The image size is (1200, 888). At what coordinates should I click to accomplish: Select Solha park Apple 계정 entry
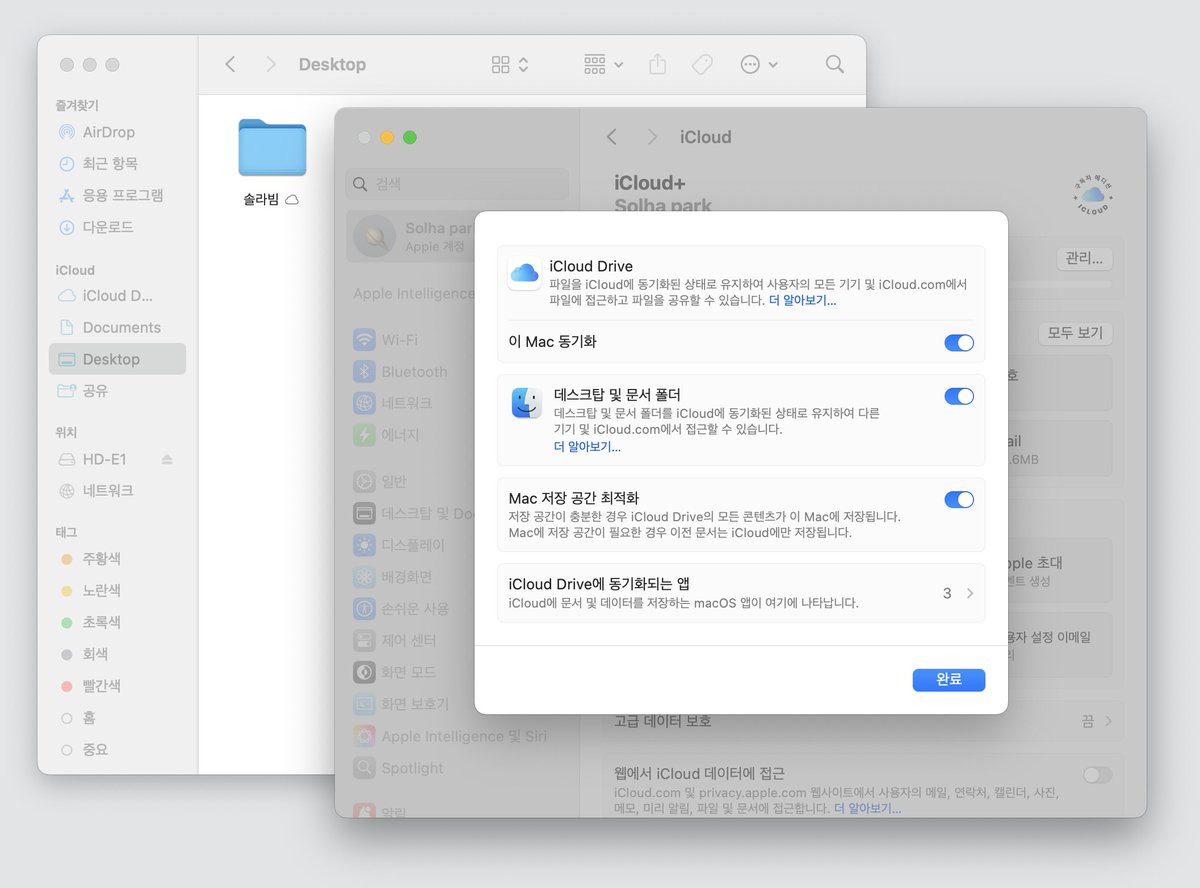(x=410, y=236)
